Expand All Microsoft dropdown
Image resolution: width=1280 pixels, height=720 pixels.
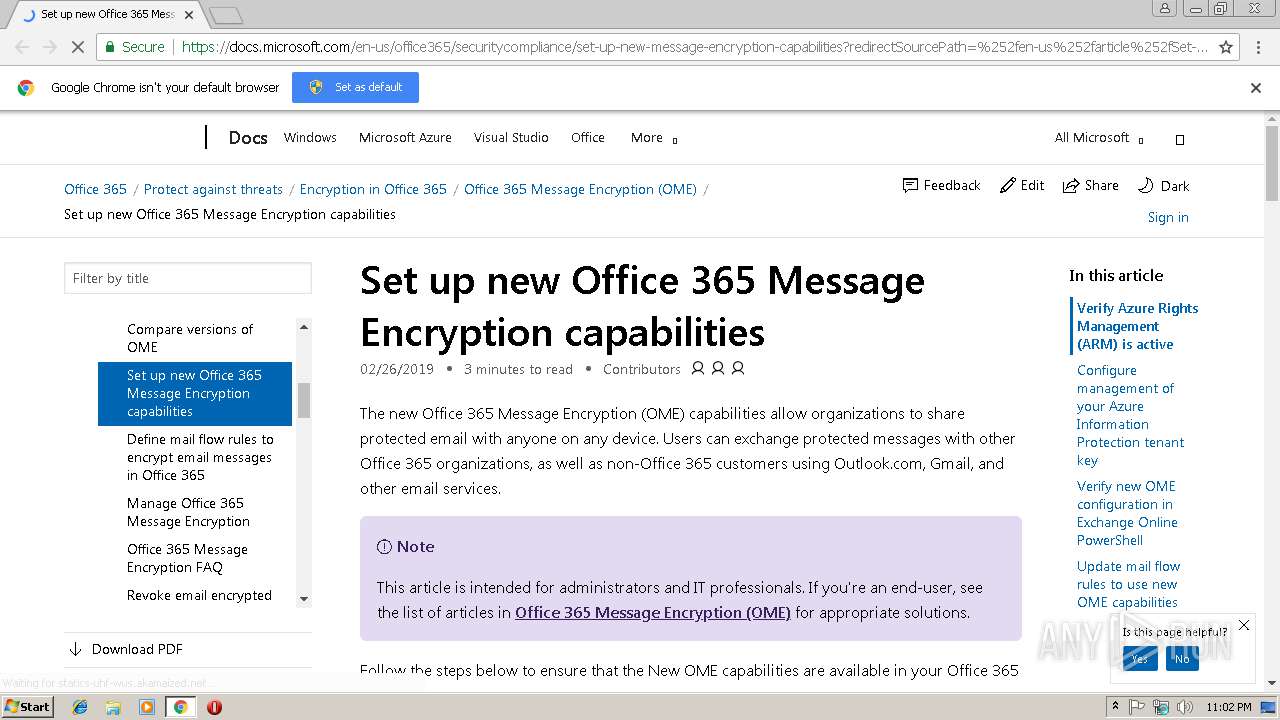pyautogui.click(x=1099, y=138)
